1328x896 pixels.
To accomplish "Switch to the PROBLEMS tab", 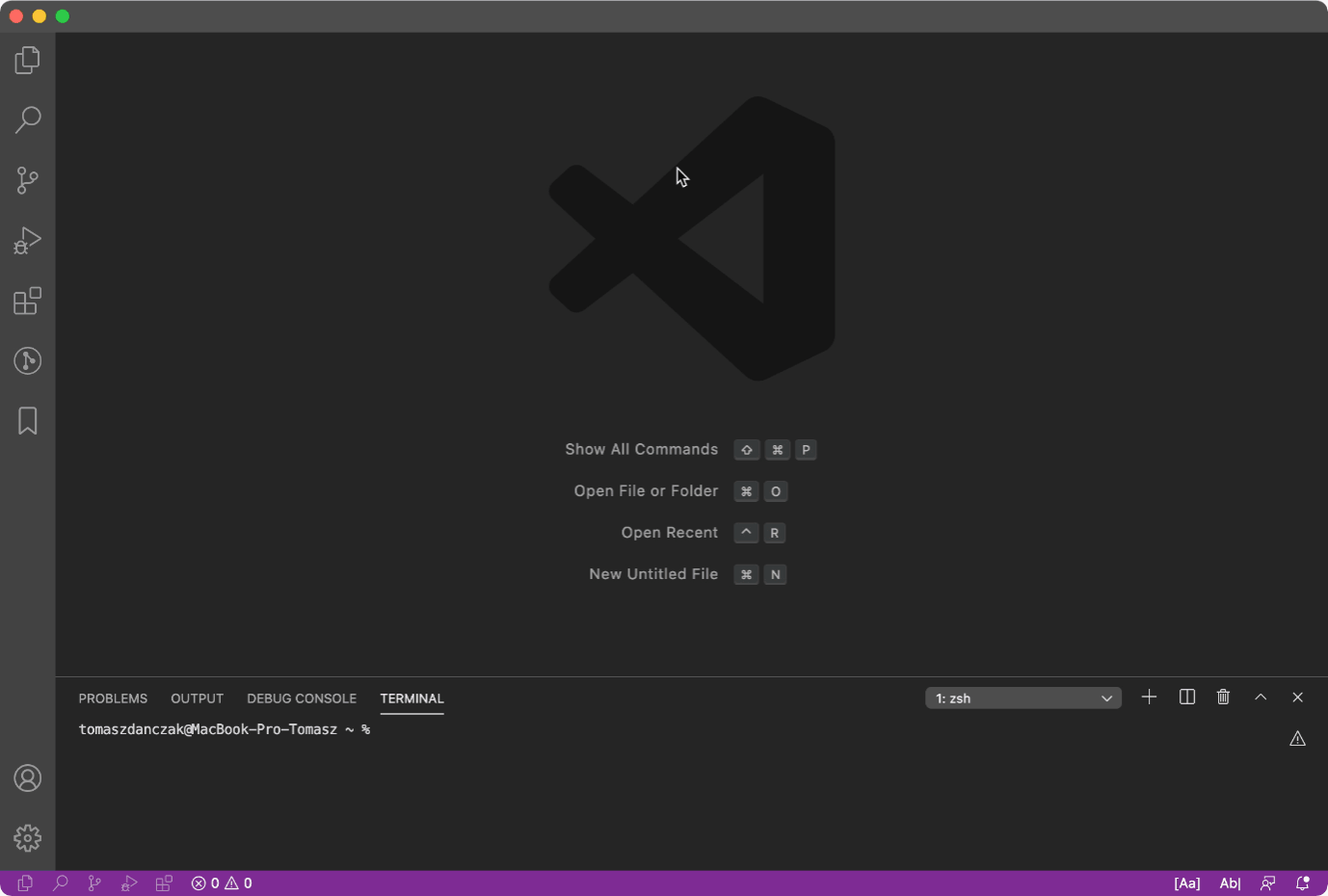I will point(113,698).
